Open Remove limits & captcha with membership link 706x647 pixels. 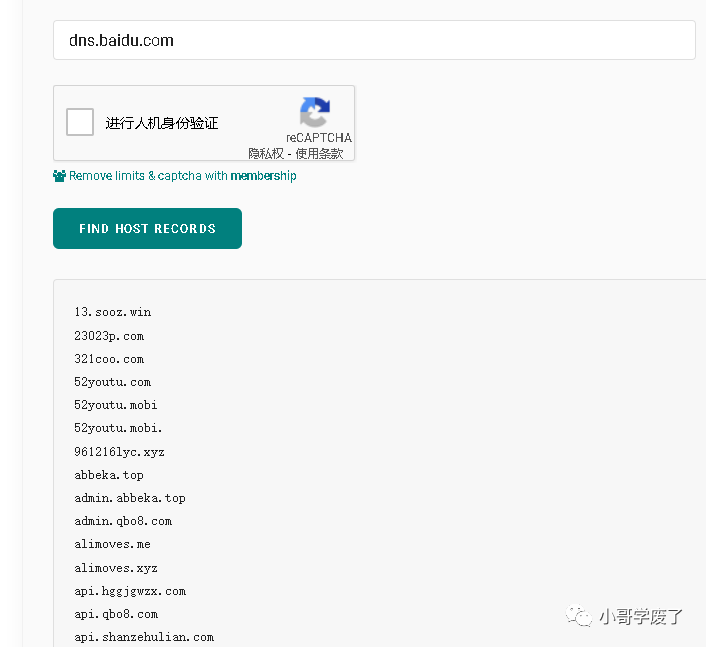pos(182,176)
